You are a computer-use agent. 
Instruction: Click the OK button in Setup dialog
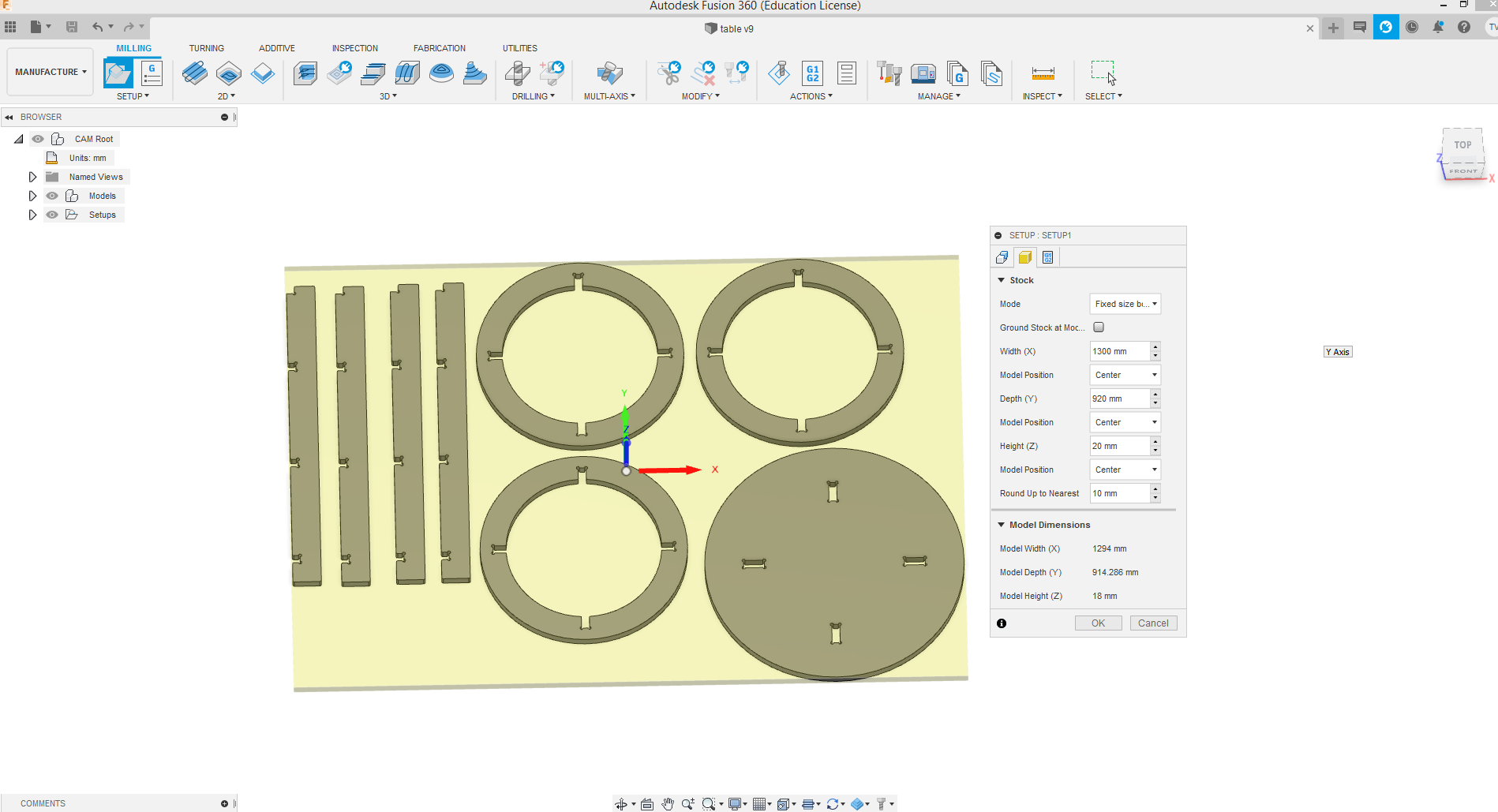[x=1098, y=623]
